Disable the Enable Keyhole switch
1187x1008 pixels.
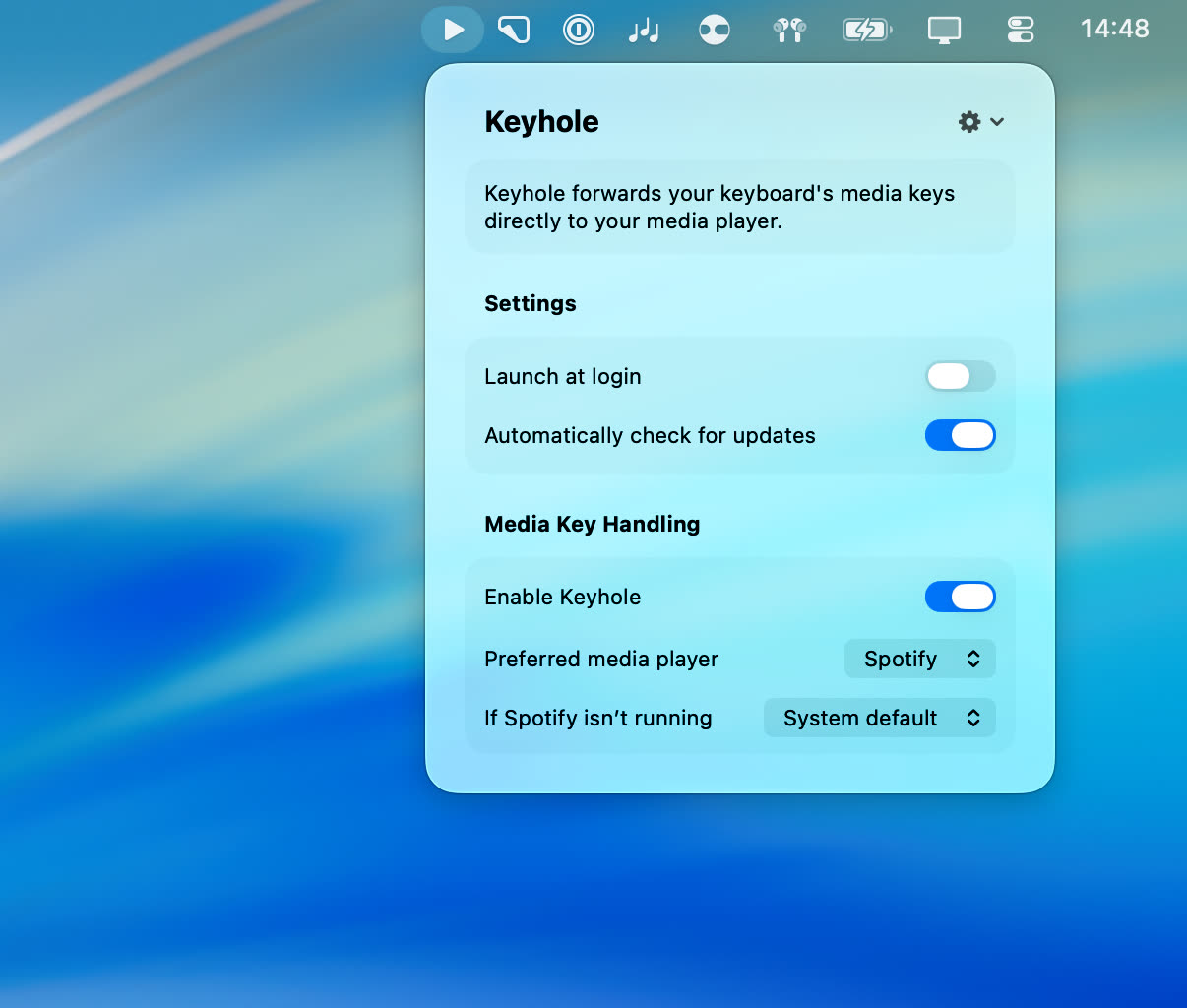[x=960, y=597]
